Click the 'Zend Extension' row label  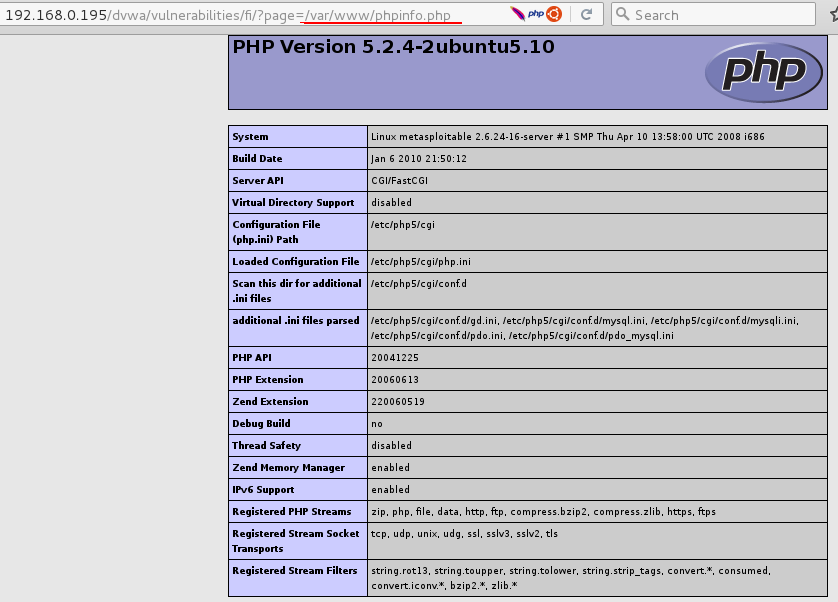click(270, 401)
